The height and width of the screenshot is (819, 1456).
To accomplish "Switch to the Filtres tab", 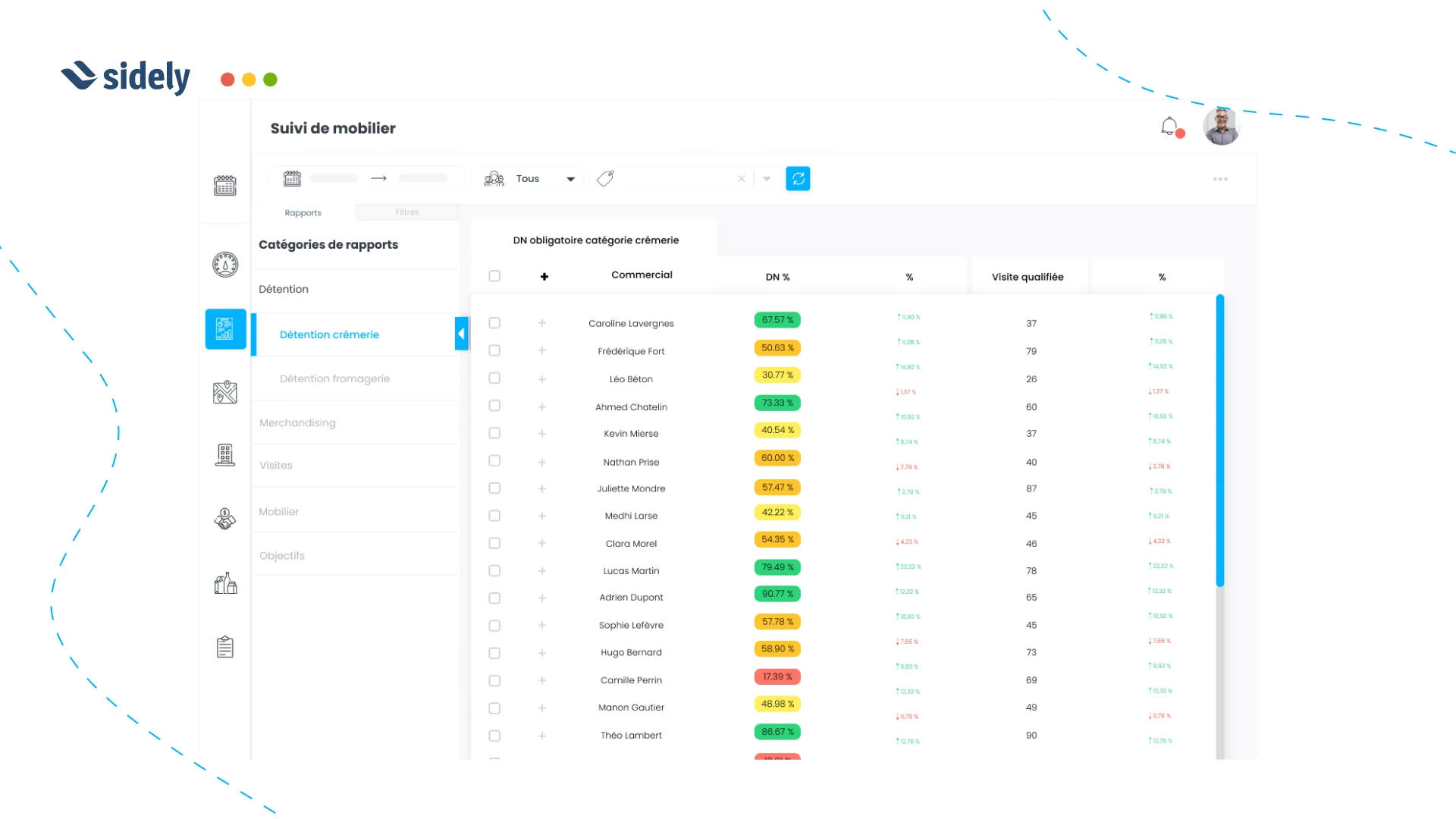I will click(407, 212).
